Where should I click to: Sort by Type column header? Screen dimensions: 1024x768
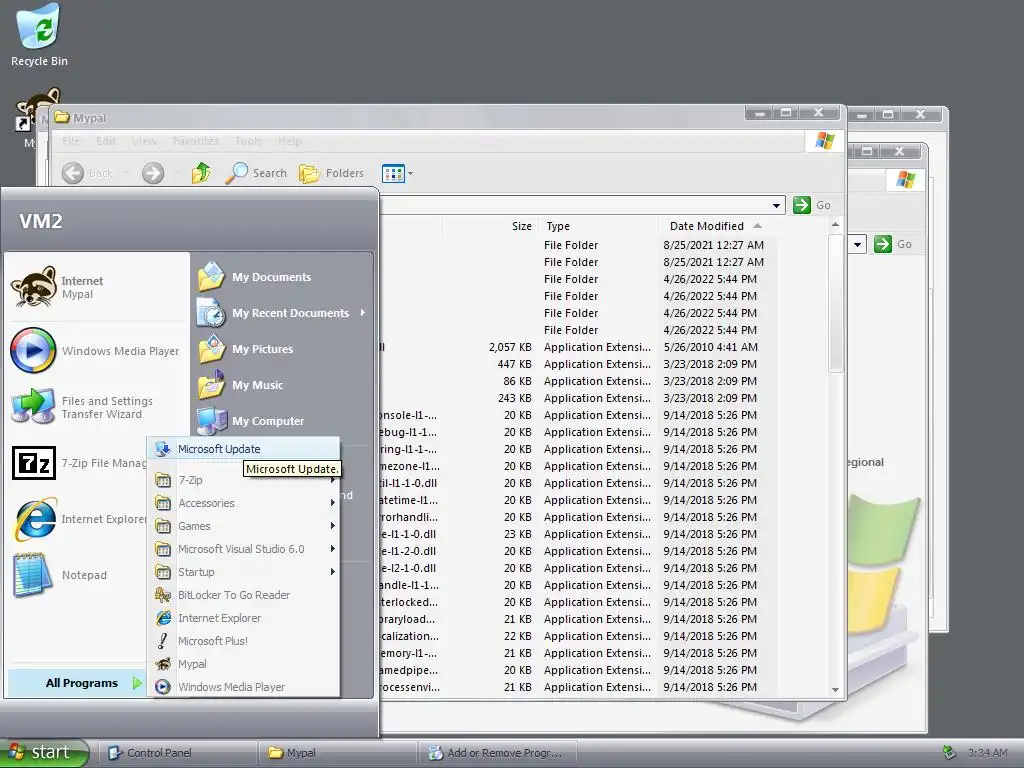tap(599, 226)
